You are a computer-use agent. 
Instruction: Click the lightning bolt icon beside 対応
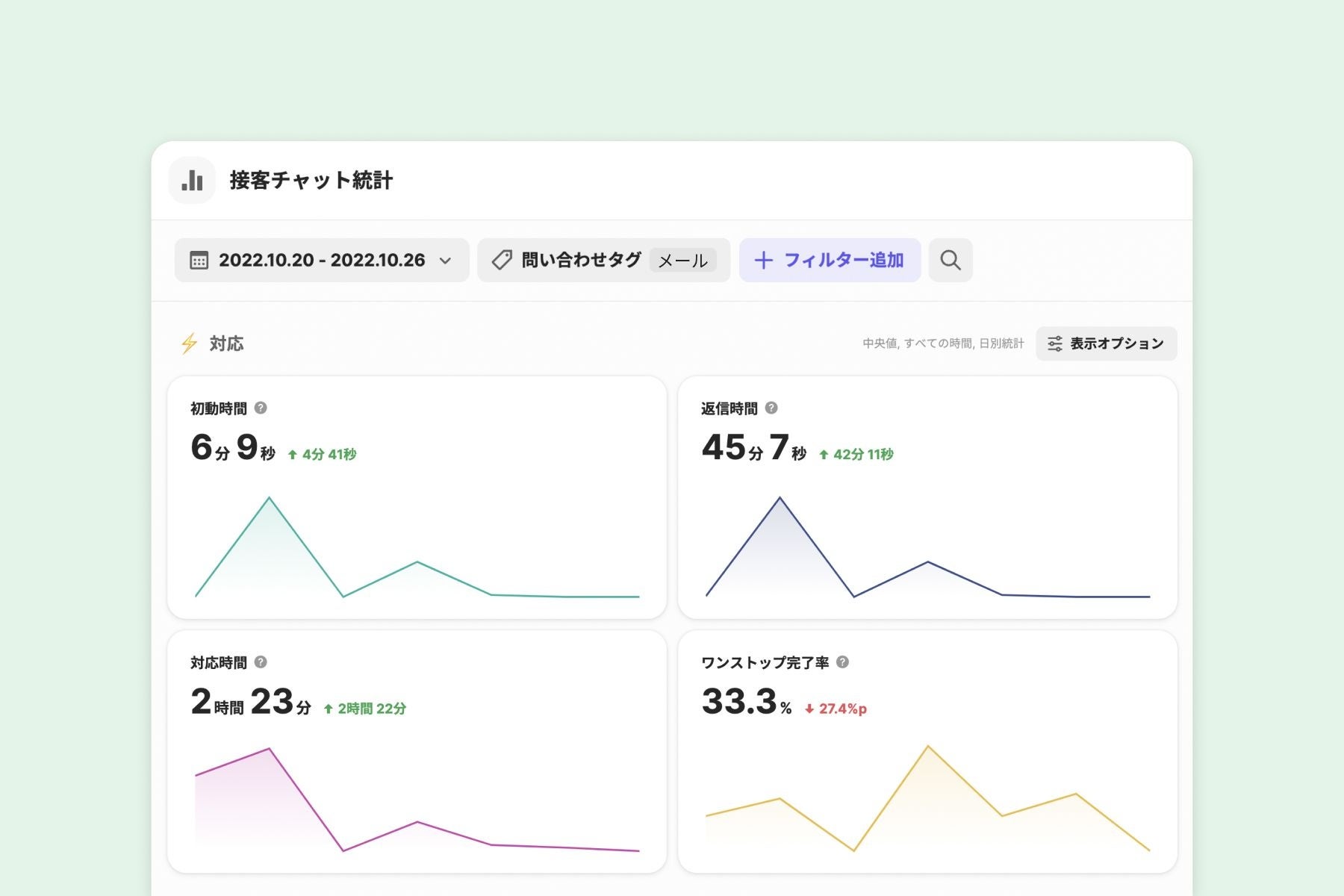tap(189, 343)
